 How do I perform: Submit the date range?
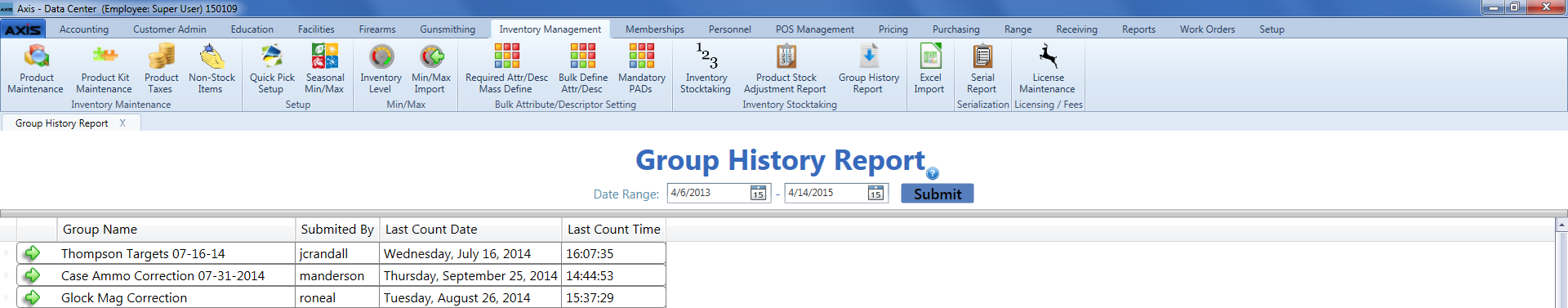coord(938,194)
